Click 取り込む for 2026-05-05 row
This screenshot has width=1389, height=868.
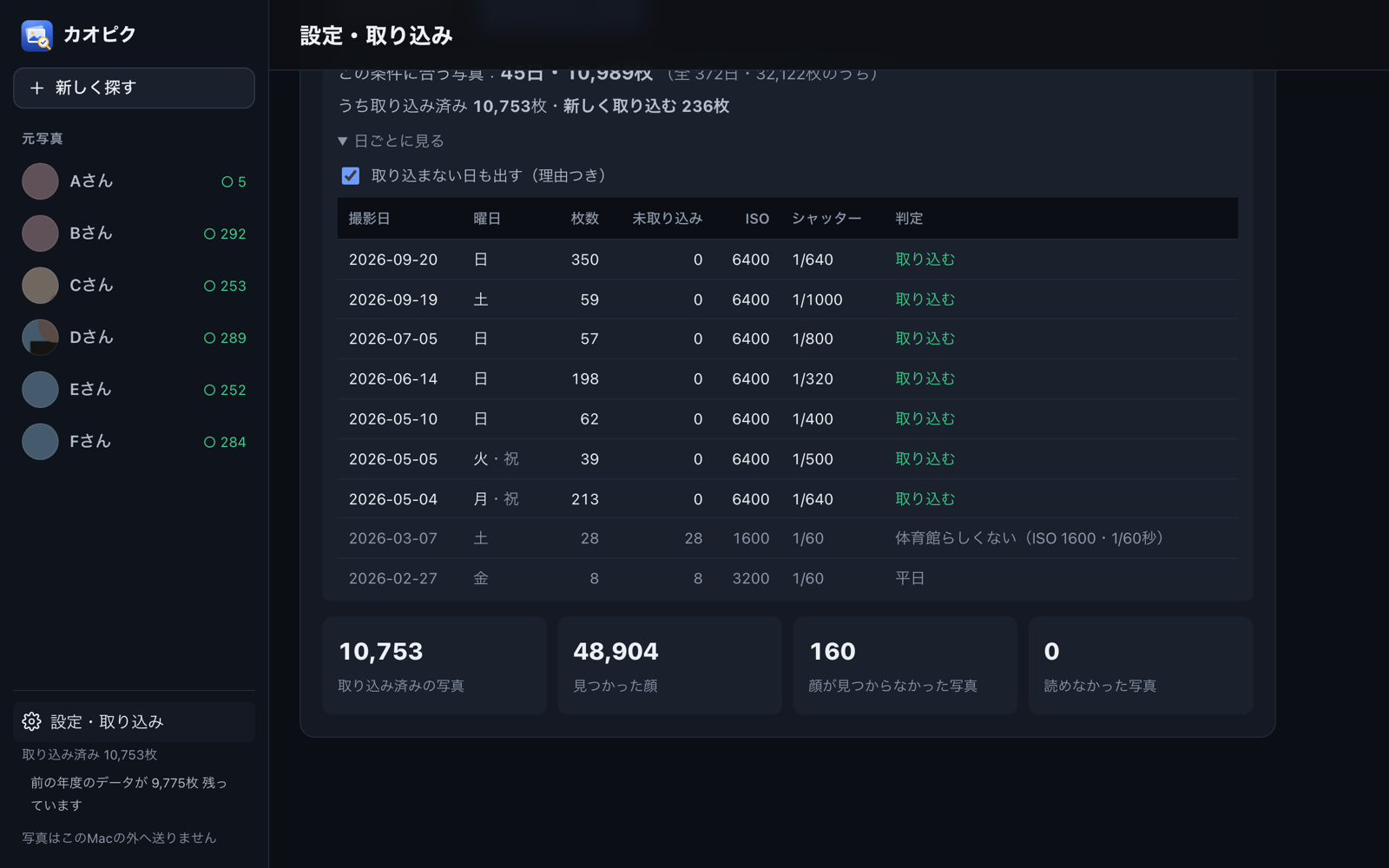point(925,458)
